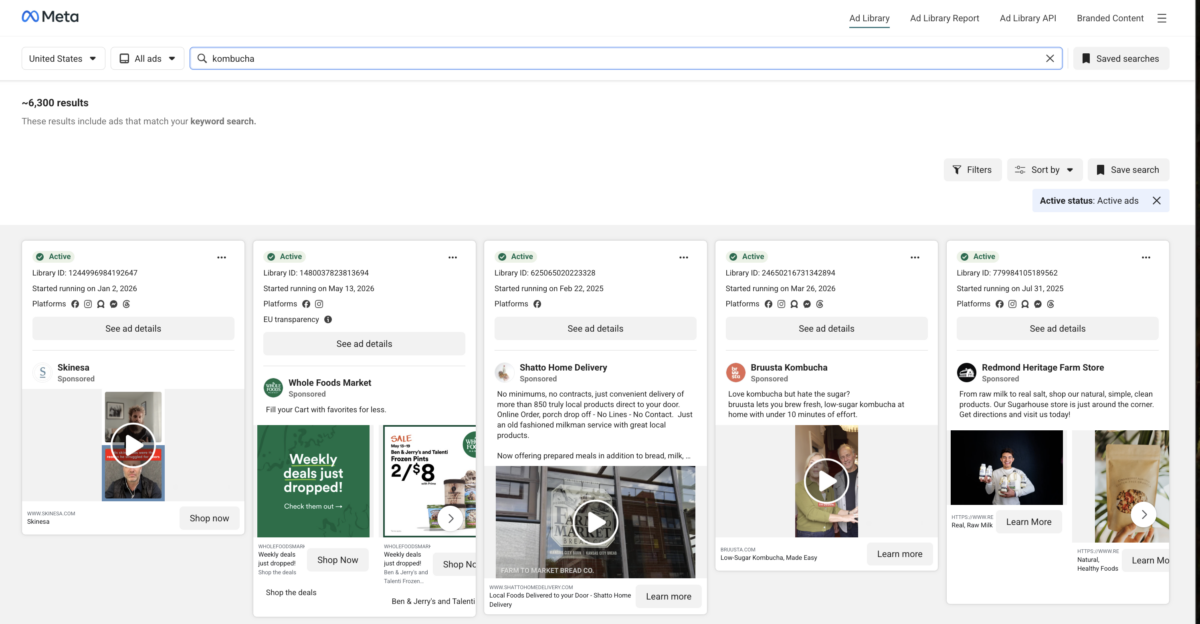Viewport: 1200px width, 624px height.
Task: Select Library ID 1244996984192647 text
Action: point(85,273)
